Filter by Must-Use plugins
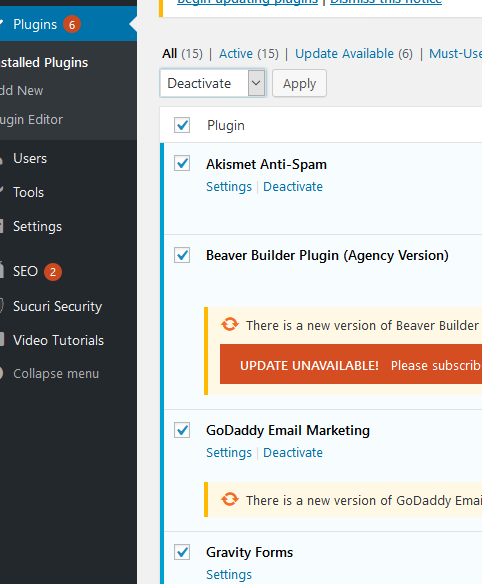482x584 pixels. pyautogui.click(x=455, y=54)
